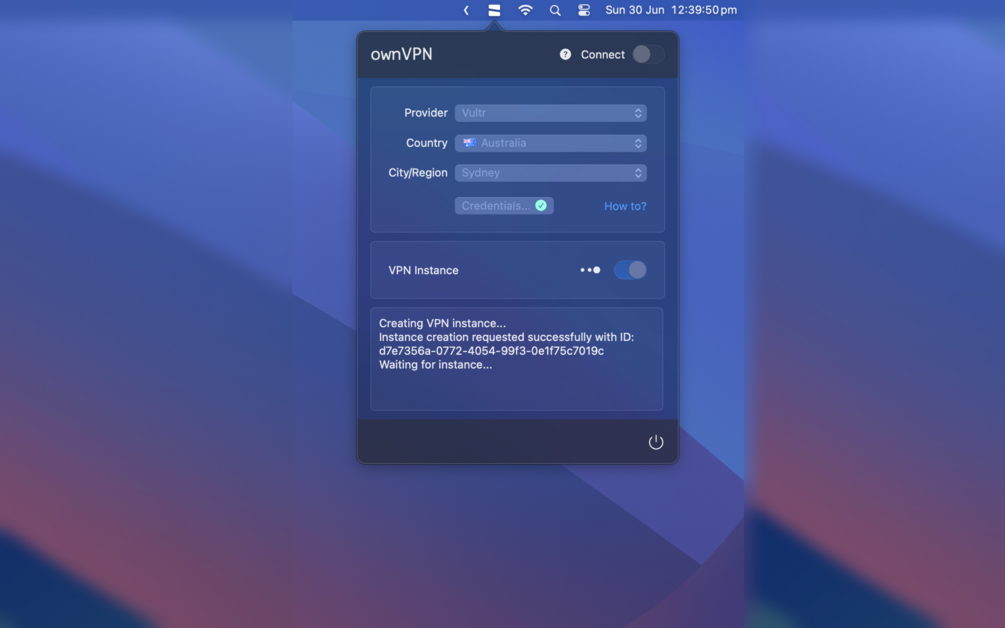Click the ownVPN menu bar icon

(494, 10)
